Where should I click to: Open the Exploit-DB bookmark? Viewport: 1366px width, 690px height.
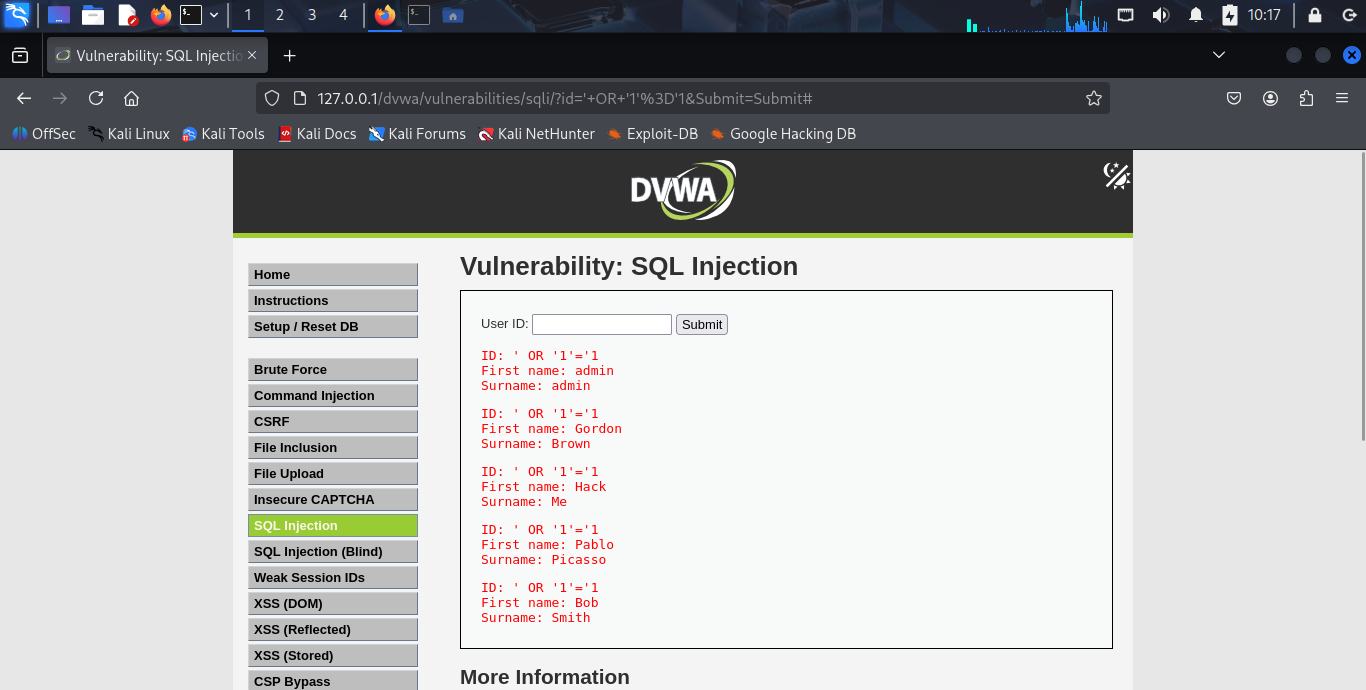(652, 134)
